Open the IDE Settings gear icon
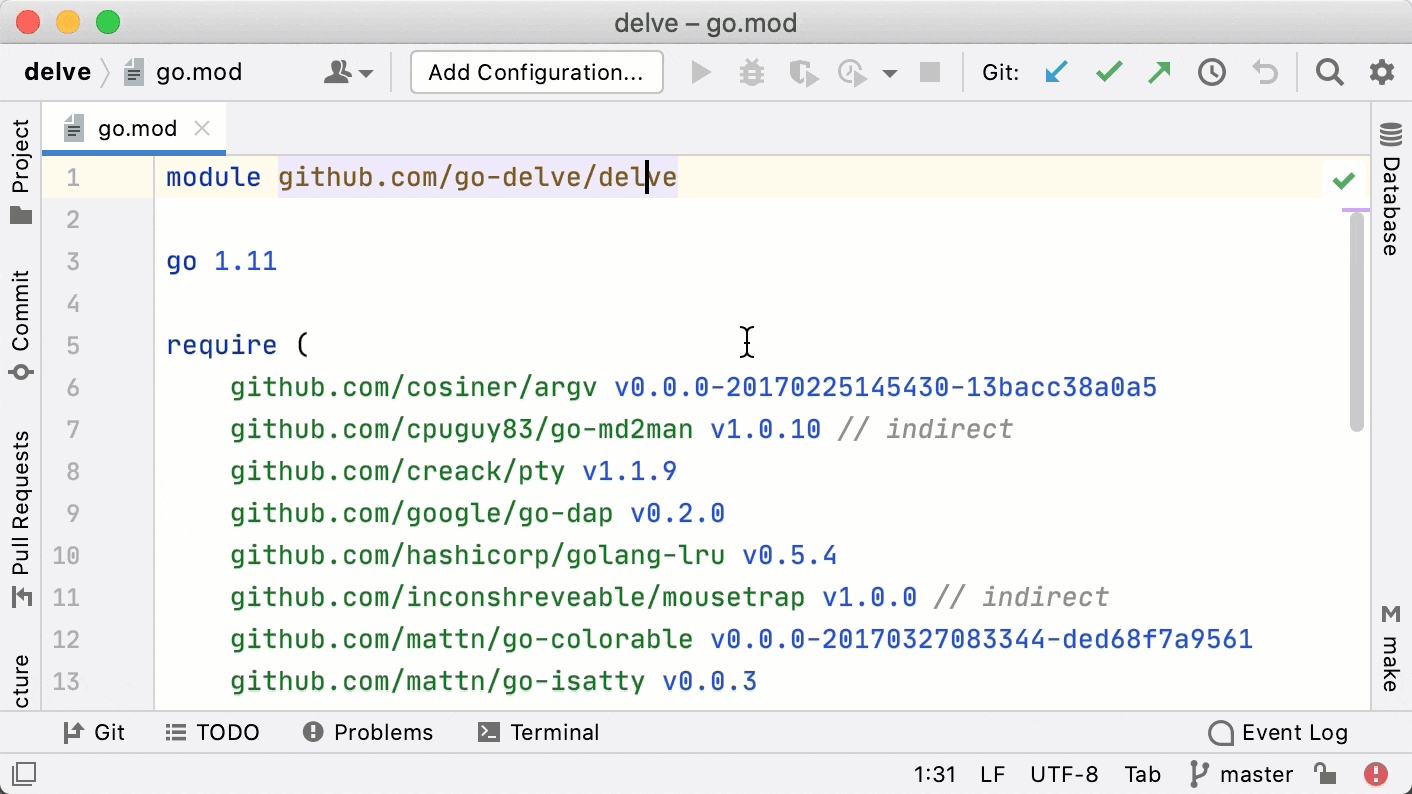The image size is (1412, 794). [1382, 71]
